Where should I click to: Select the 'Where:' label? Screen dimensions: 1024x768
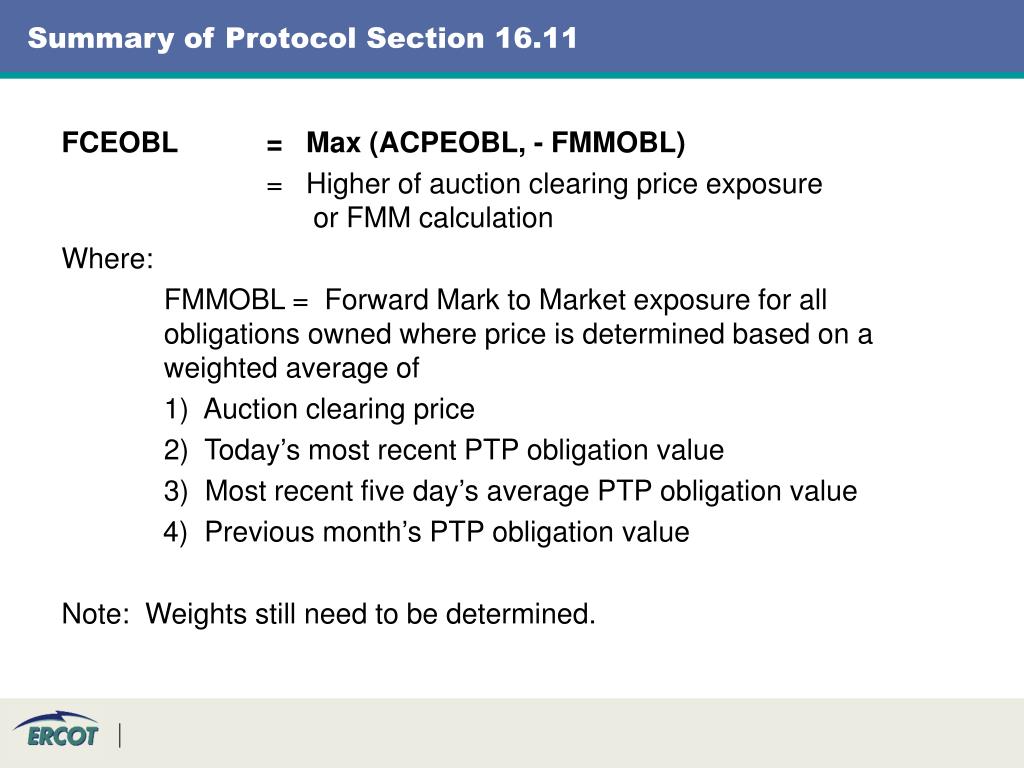click(x=108, y=259)
